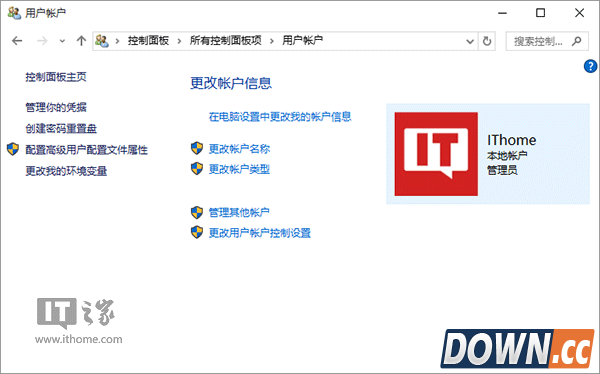Expand the chevron after 控制面板 in the breadcrumb
Viewport: 600px width, 374px height.
pyautogui.click(x=179, y=41)
